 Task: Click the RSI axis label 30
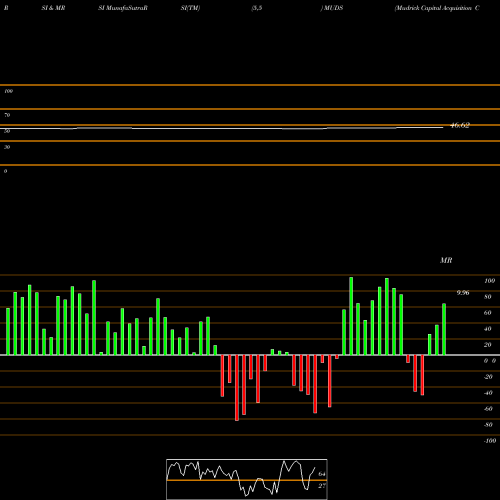[x=7, y=147]
